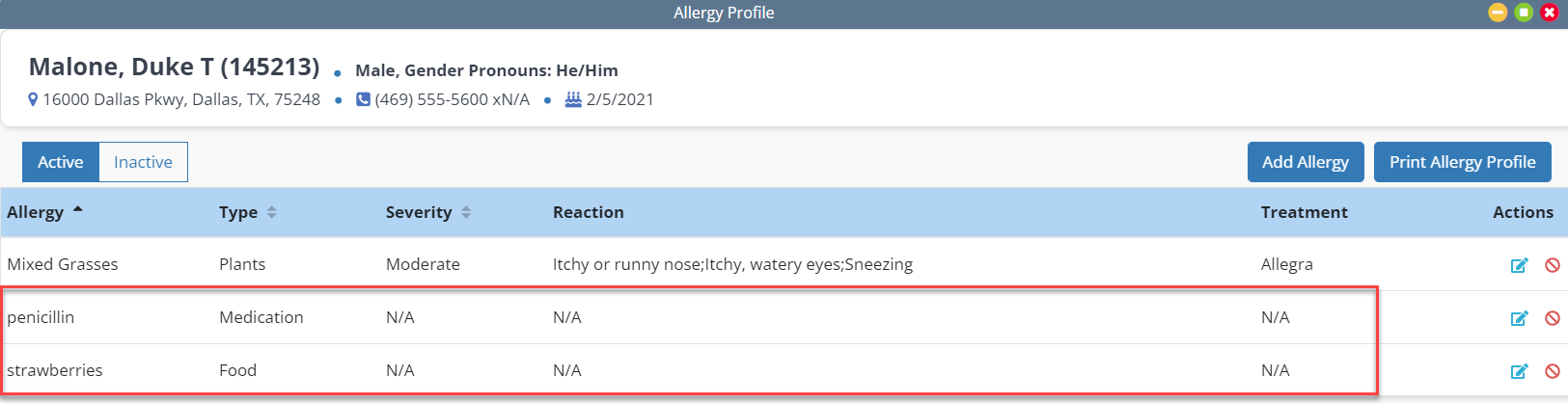The image size is (1568, 404).
Task: Deactivate the strawberries allergy
Action: pyautogui.click(x=1552, y=371)
